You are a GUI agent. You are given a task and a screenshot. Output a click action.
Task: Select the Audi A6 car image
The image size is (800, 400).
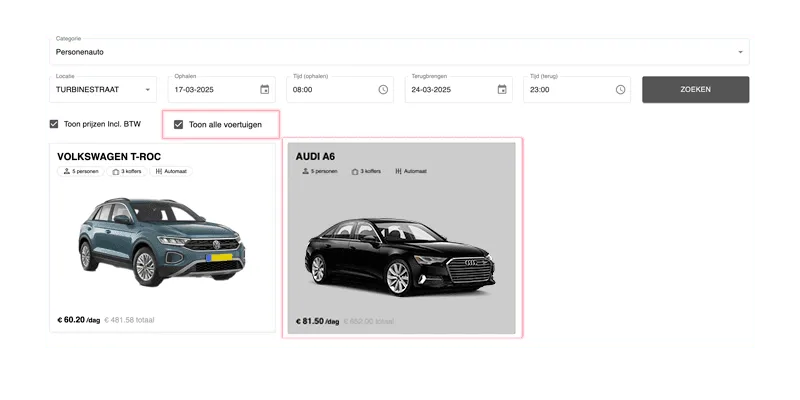tap(399, 257)
